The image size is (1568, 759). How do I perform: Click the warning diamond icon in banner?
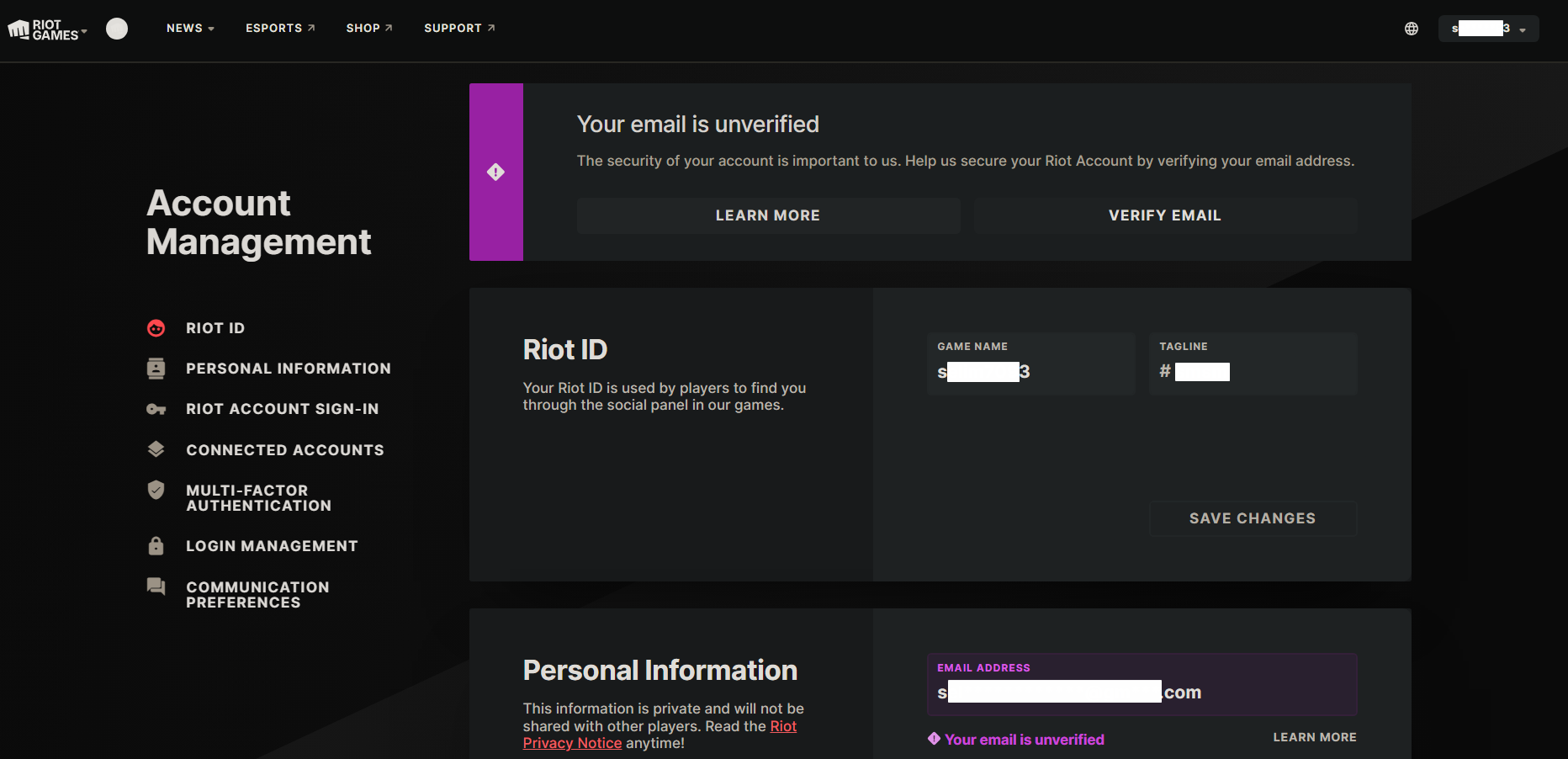tap(496, 172)
